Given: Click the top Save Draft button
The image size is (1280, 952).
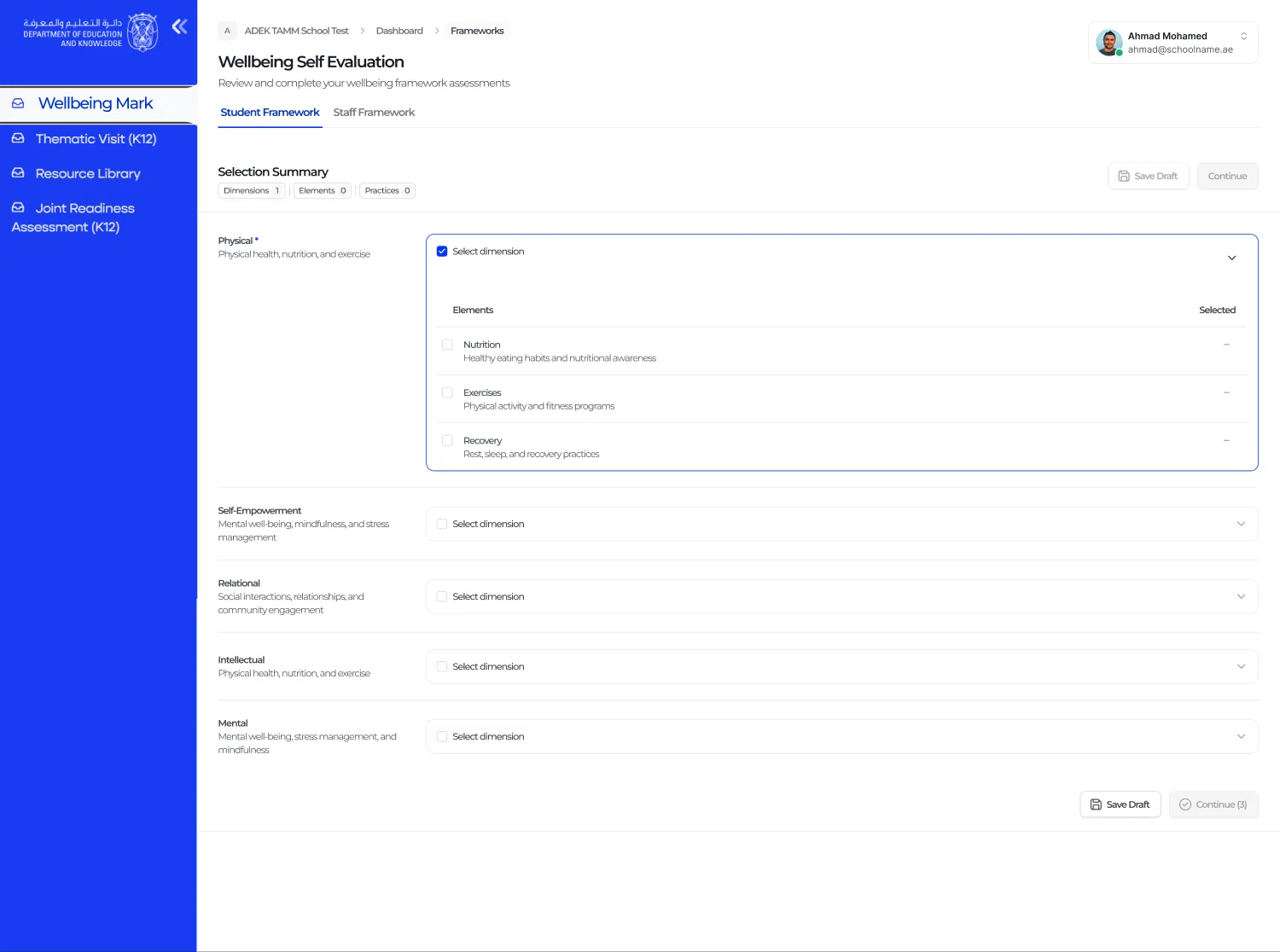Looking at the screenshot, I should (x=1148, y=176).
